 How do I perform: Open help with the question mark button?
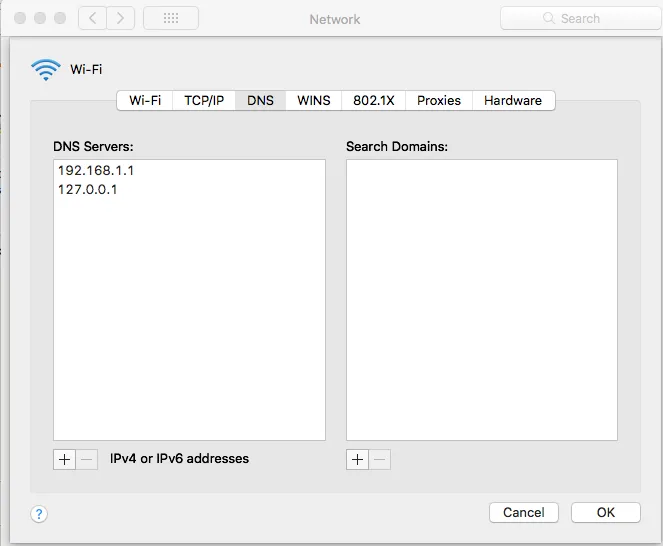(x=39, y=514)
